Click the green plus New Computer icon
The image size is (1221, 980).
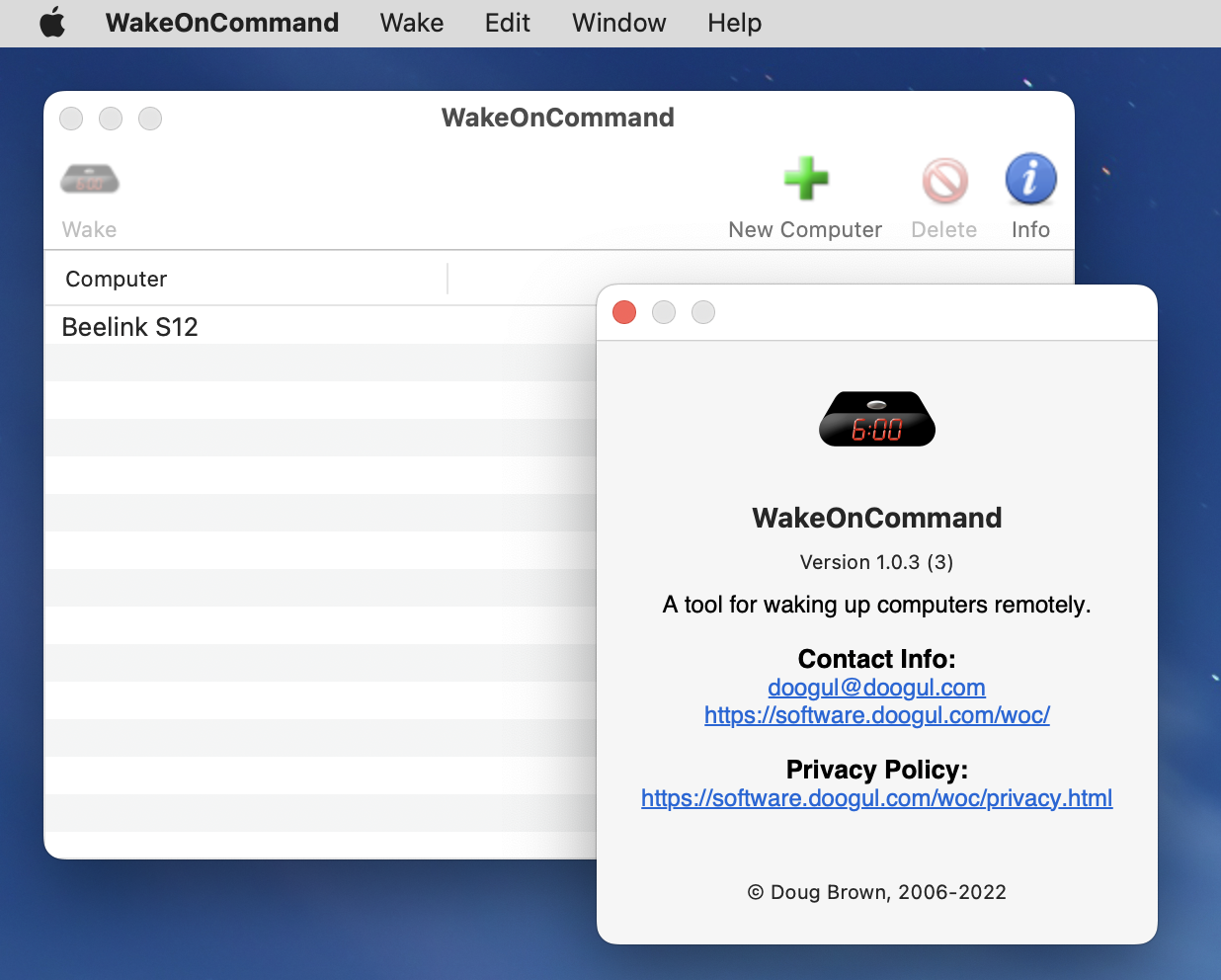[805, 180]
